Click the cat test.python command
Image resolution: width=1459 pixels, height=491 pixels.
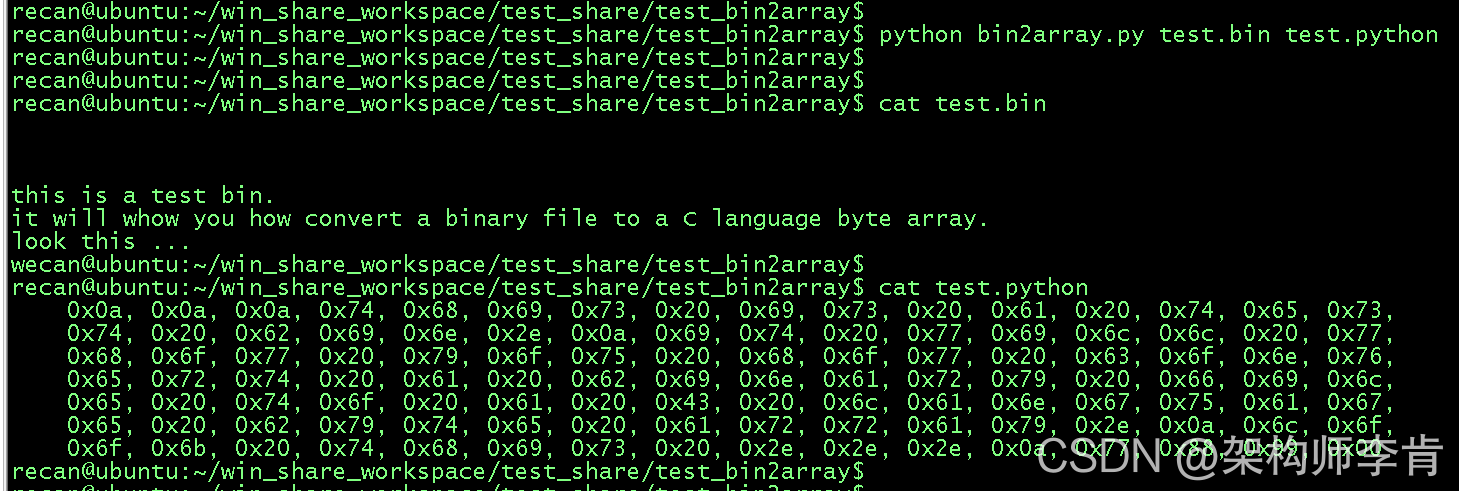coord(983,288)
